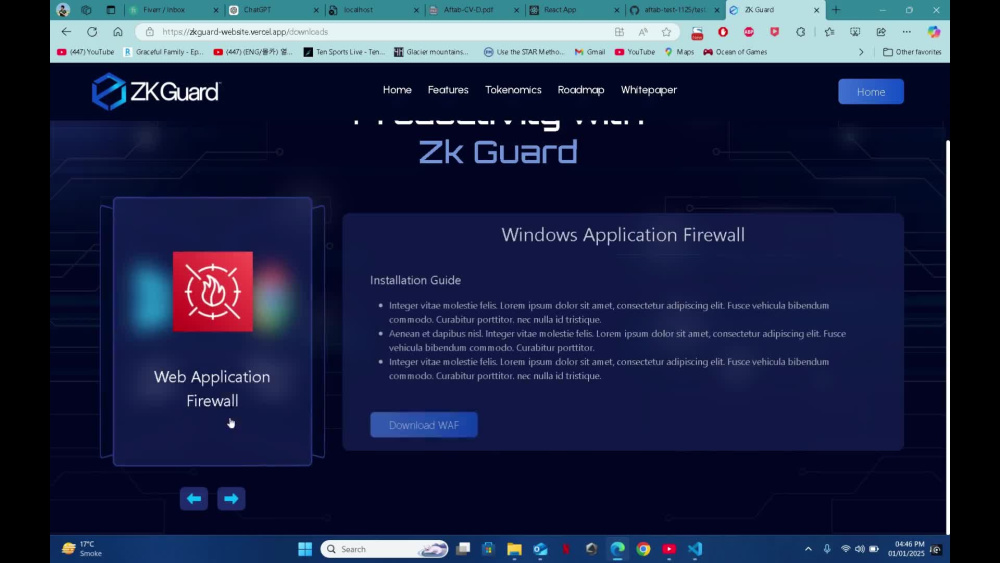Click Windows Application Firewall heading
Screen dimensions: 1000x563
pyautogui.click(x=623, y=235)
